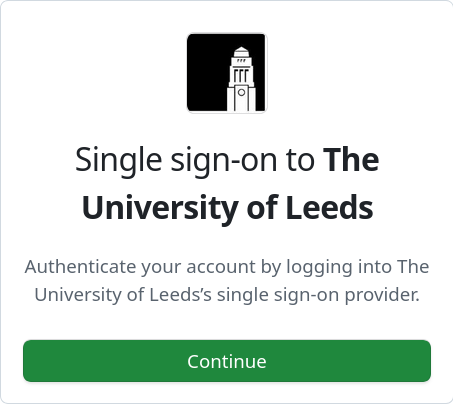Click the word 'University' in the bold heading
The width and height of the screenshot is (453, 405).
[x=160, y=208]
